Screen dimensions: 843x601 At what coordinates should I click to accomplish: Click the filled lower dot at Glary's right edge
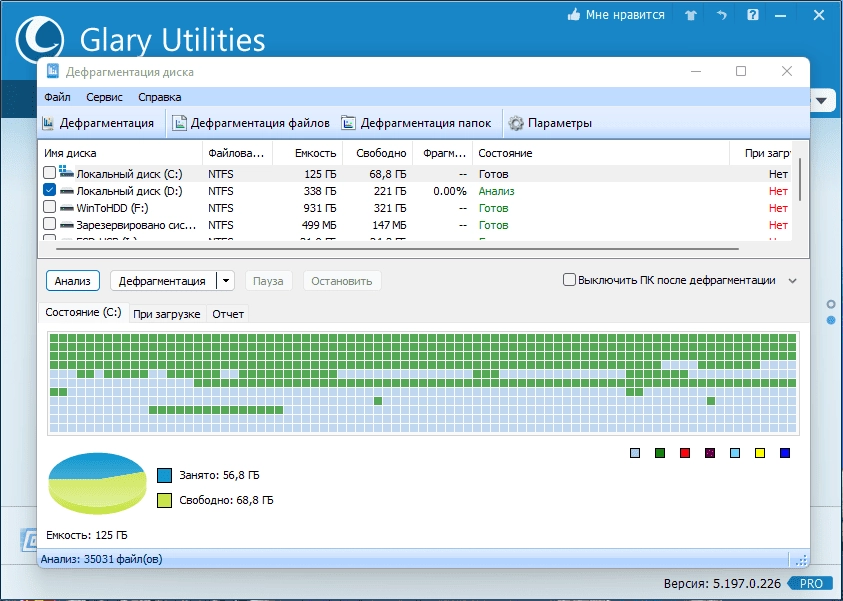(831, 320)
